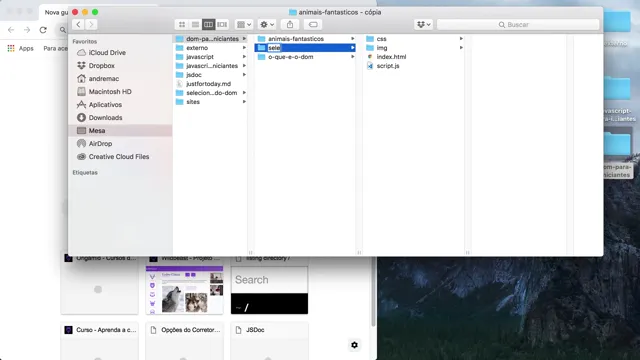Click the Share toolbar button
This screenshot has height=360, width=640.
[290, 24]
